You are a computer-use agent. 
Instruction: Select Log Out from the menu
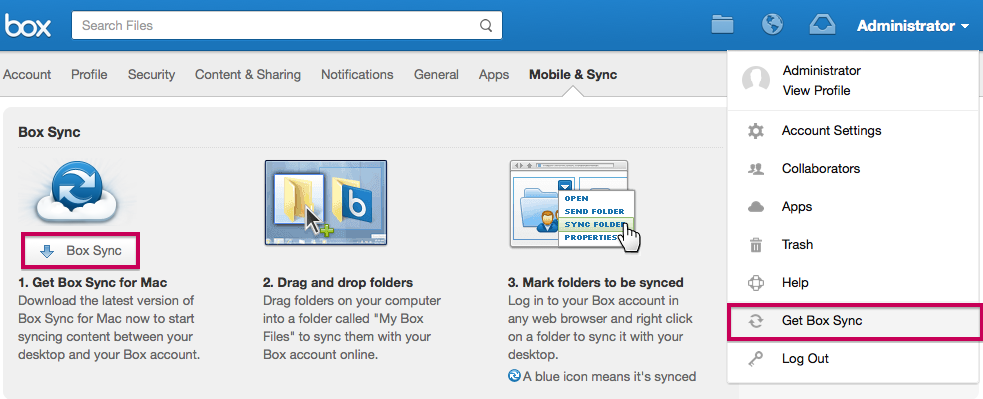[853, 359]
